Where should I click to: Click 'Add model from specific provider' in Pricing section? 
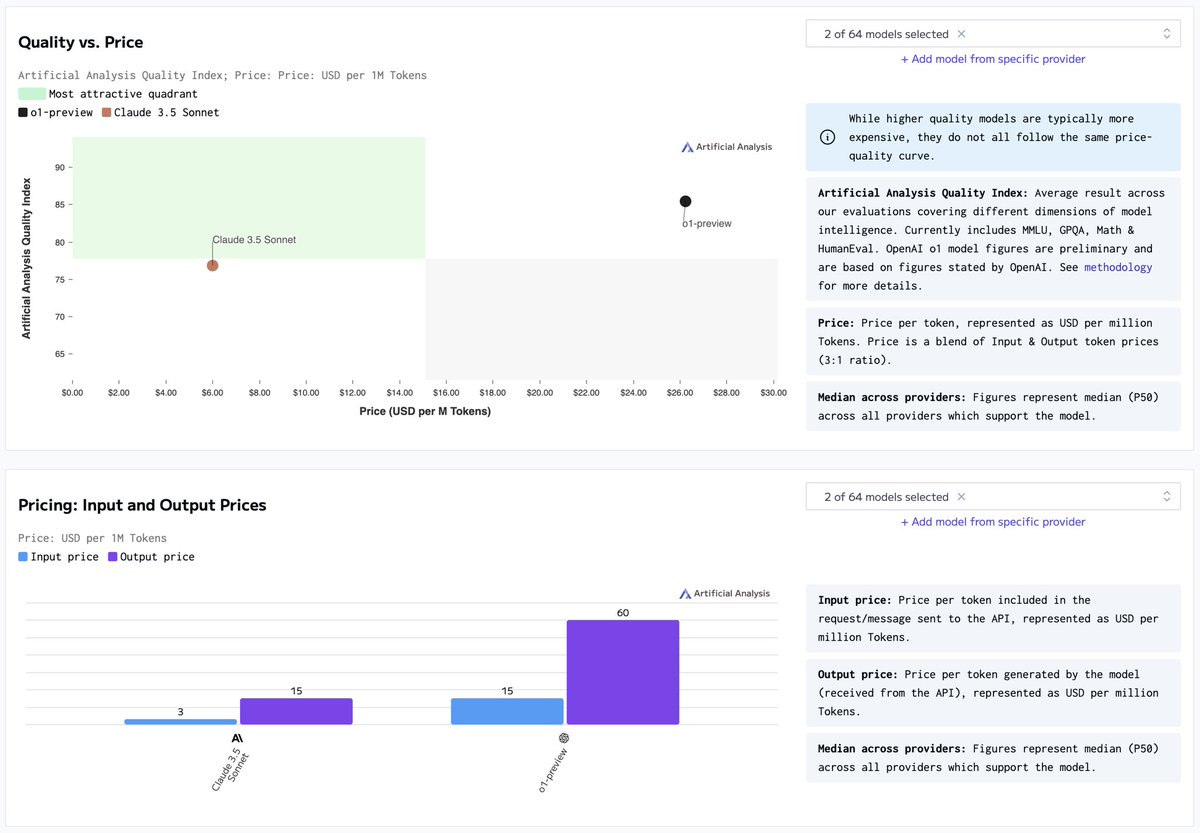coord(993,522)
